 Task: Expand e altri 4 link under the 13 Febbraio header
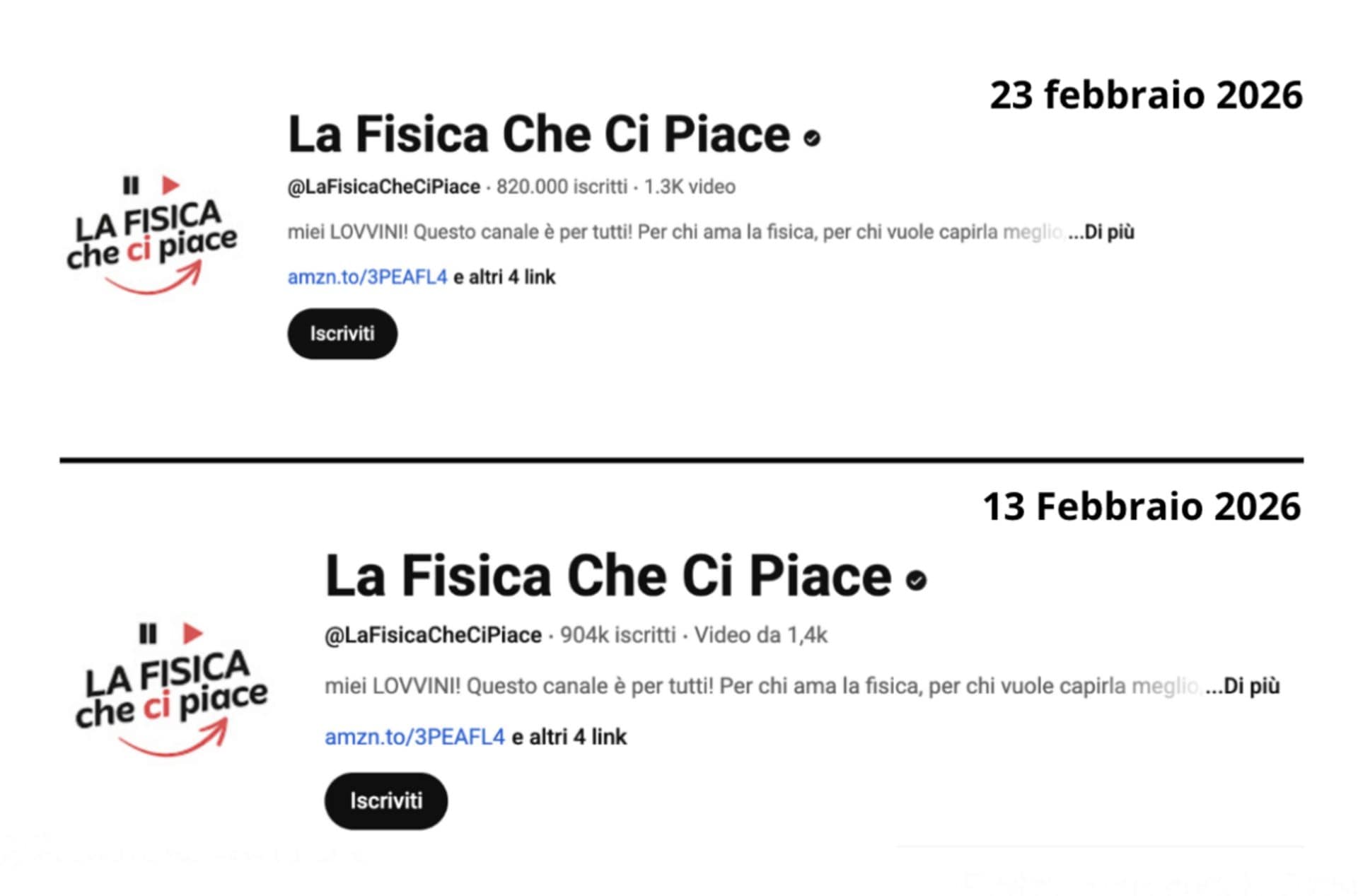point(569,736)
